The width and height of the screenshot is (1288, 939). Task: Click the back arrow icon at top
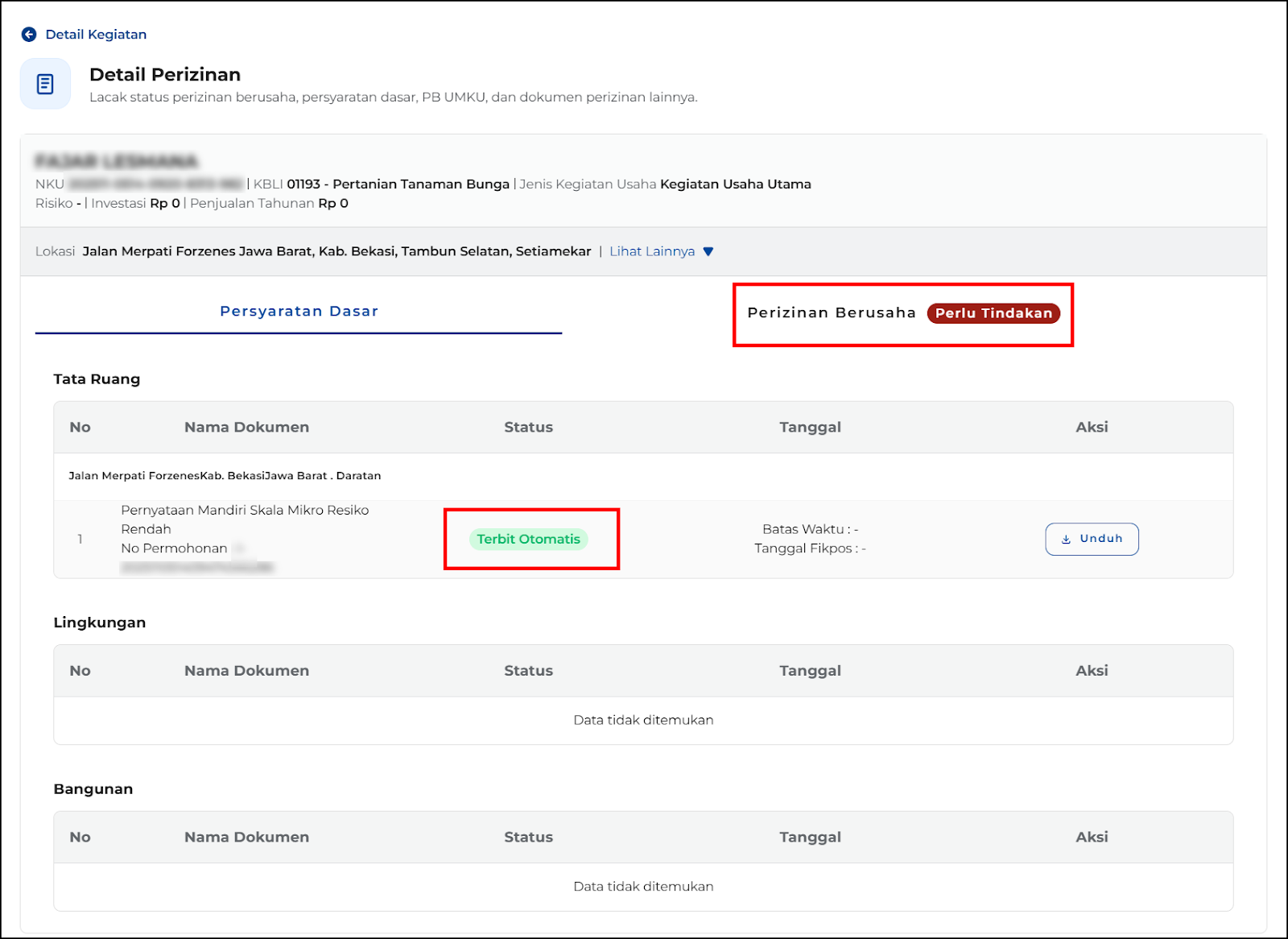(x=29, y=35)
